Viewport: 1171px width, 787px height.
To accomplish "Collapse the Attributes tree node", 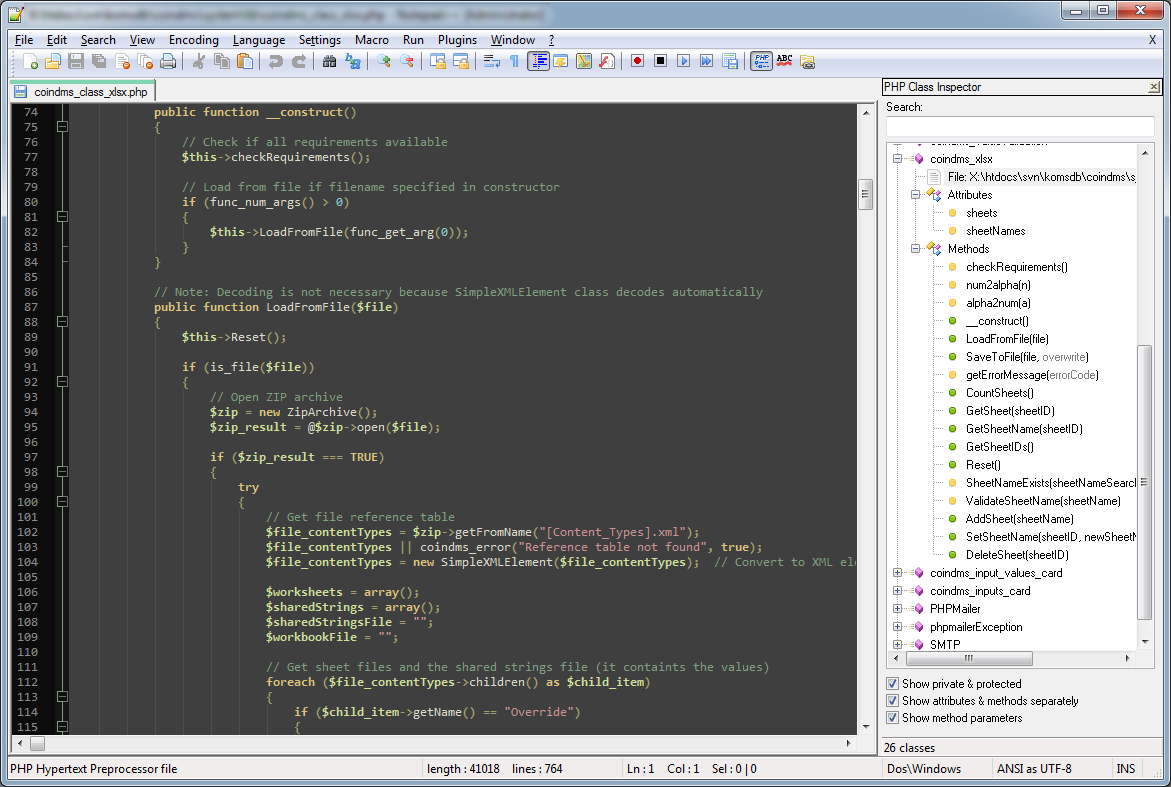I will click(x=916, y=195).
